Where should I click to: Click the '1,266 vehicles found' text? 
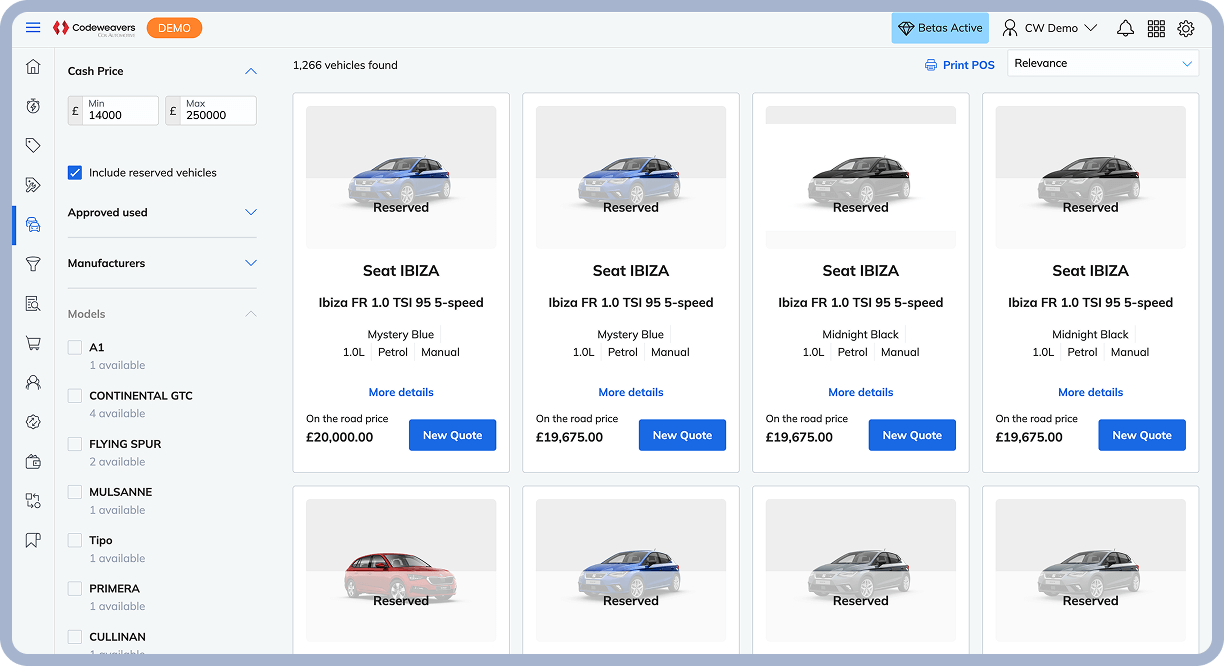click(x=345, y=65)
